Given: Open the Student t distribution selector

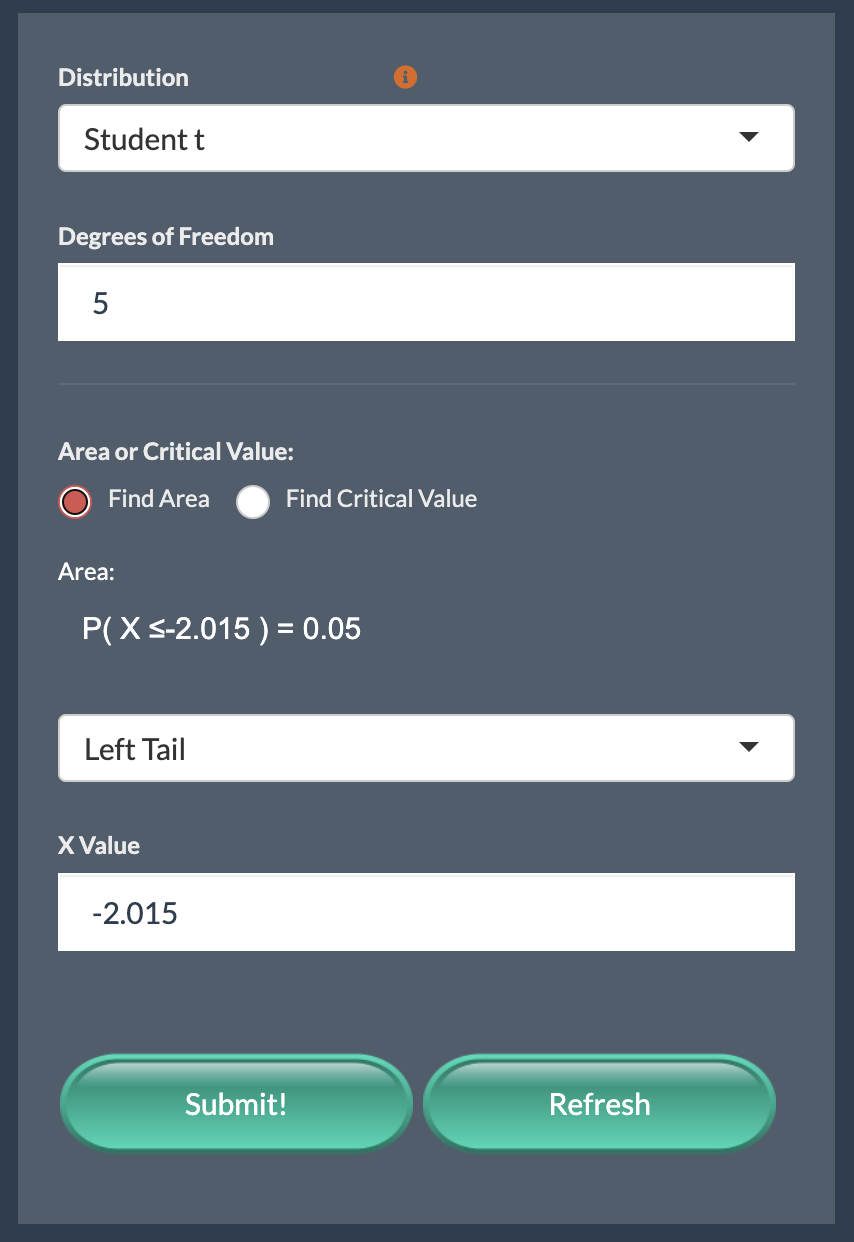Looking at the screenshot, I should 400,138.
